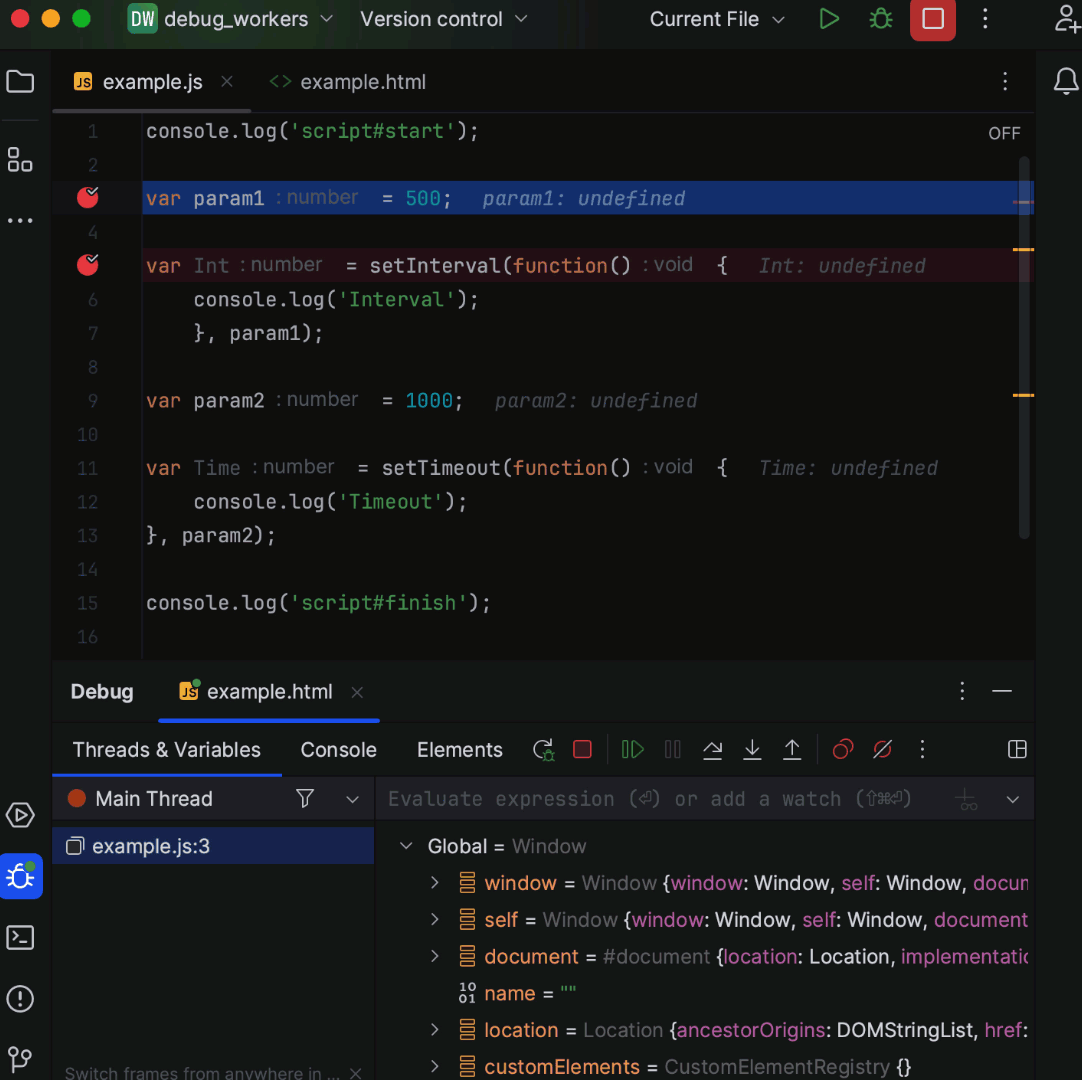Click Step Over in debug toolbar
This screenshot has width=1082, height=1080.
point(712,750)
